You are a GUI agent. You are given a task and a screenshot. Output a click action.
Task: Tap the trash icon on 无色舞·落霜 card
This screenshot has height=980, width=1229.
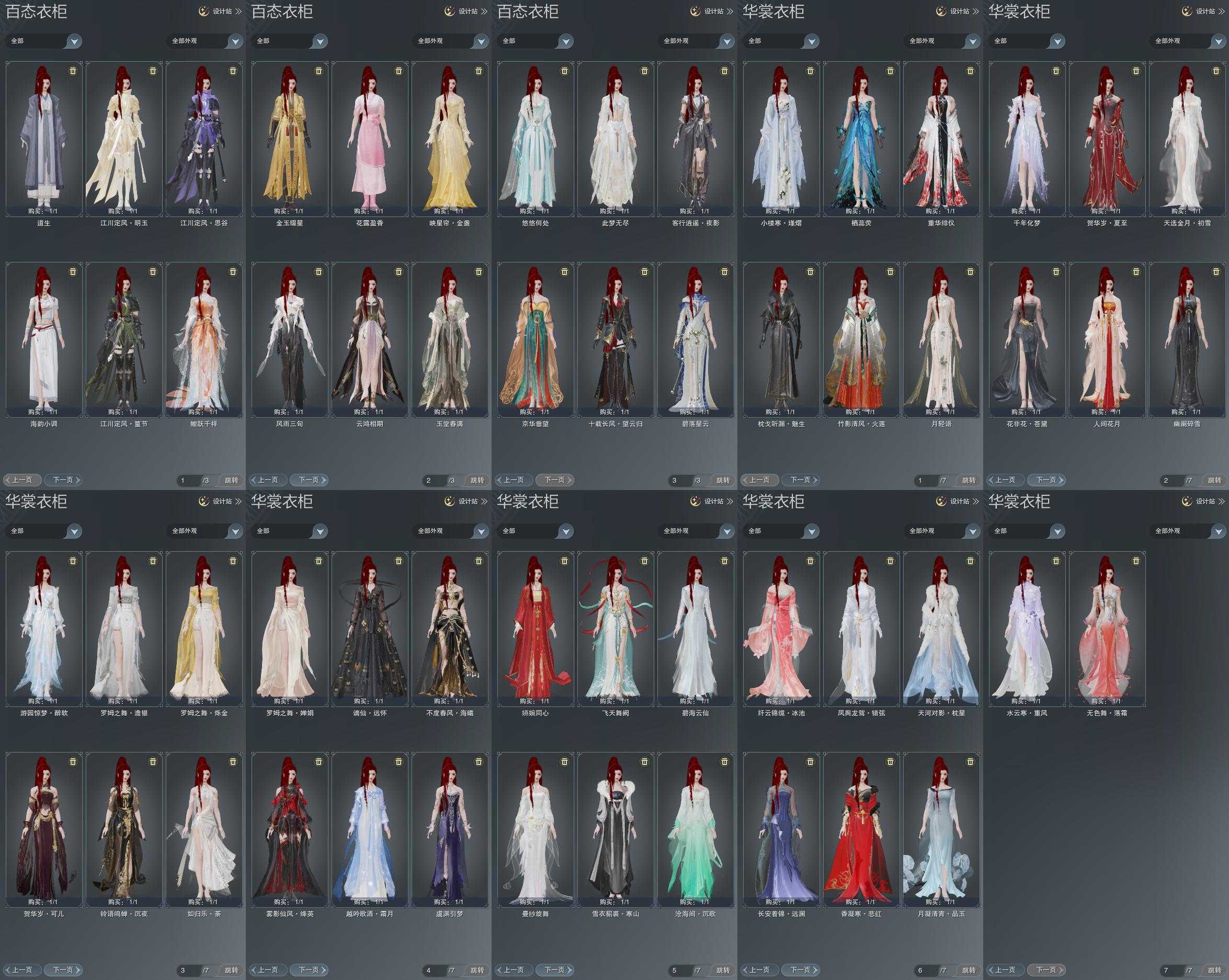[1136, 561]
